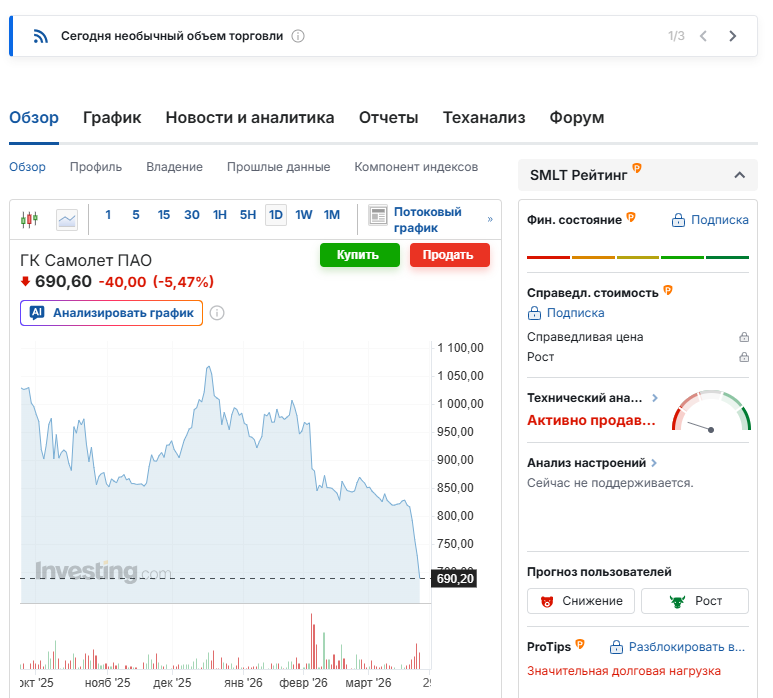Click Pro badge next to SMLT Рейтинг
The image size is (773, 698).
637,168
